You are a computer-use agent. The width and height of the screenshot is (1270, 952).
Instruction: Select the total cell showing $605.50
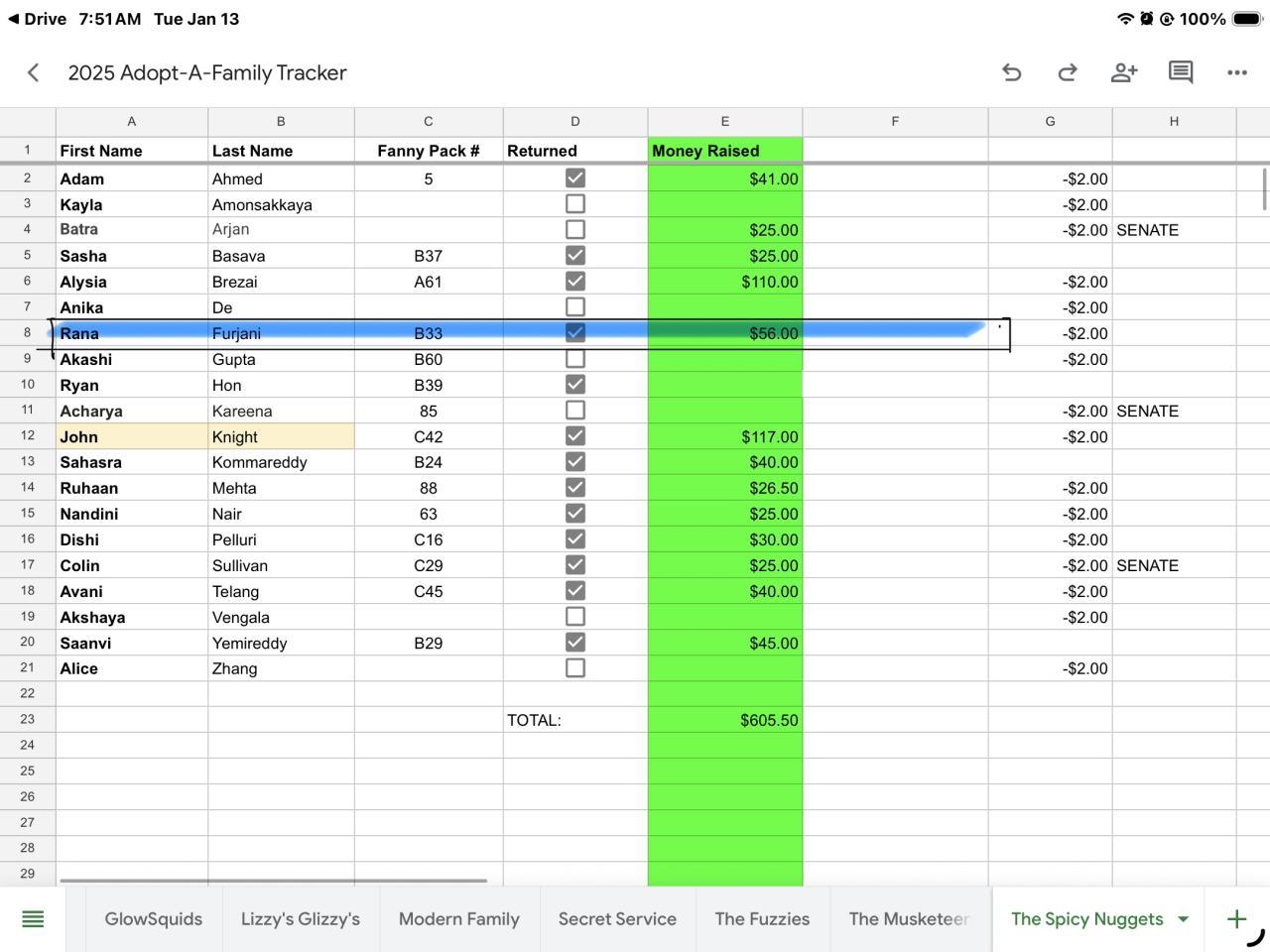(724, 720)
